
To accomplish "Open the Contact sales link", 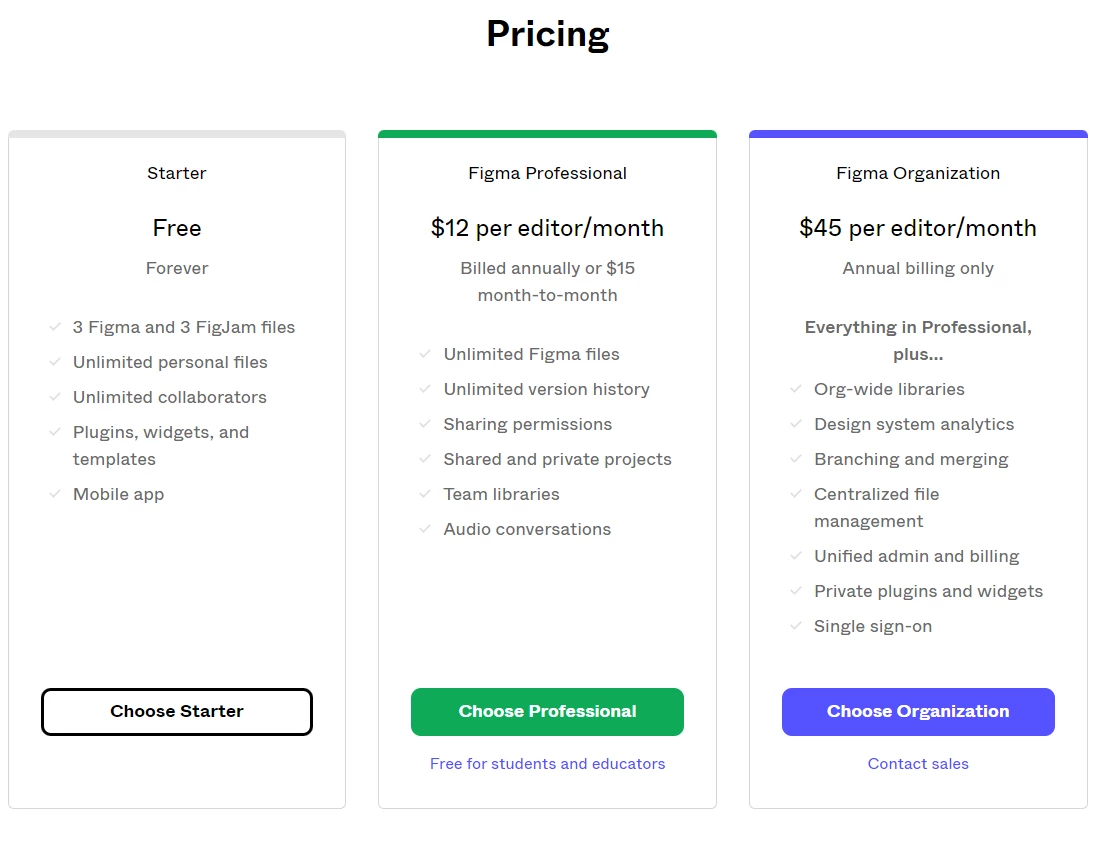I will (x=918, y=764).
